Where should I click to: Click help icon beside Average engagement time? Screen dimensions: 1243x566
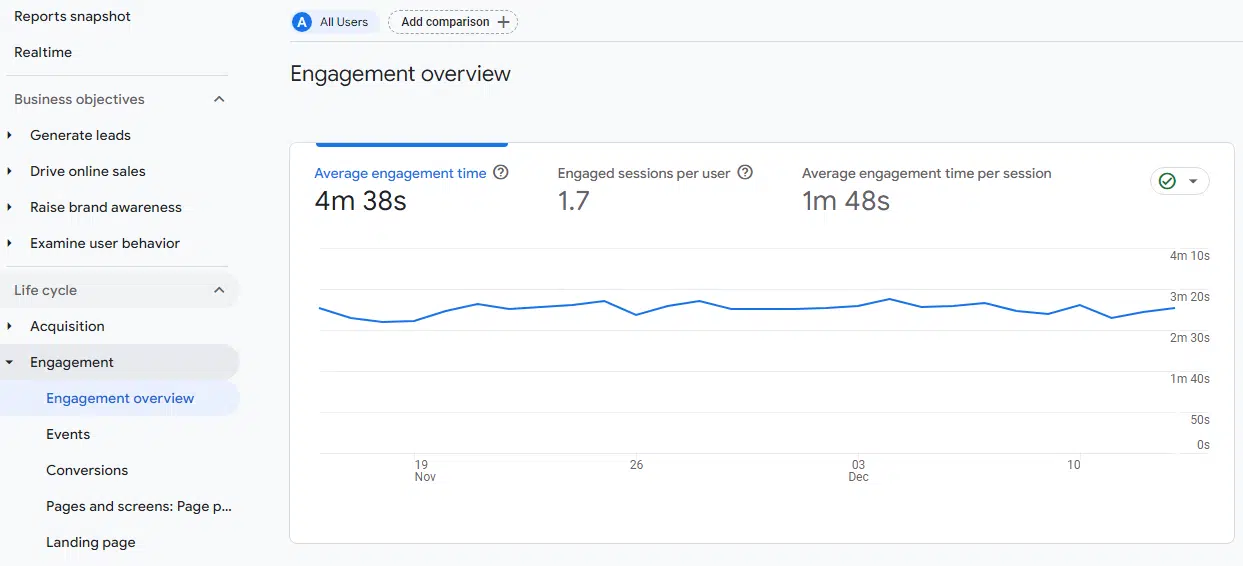point(501,172)
